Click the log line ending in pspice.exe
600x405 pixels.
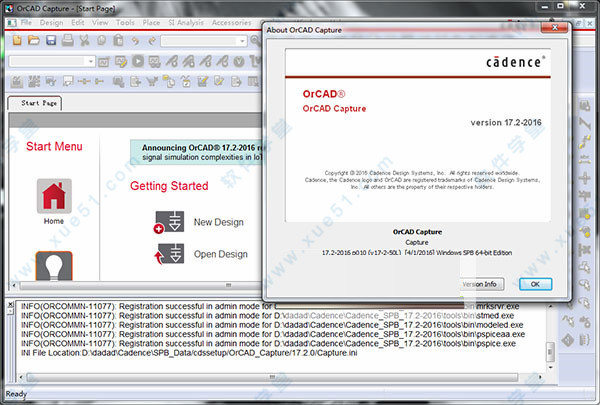(x=268, y=343)
